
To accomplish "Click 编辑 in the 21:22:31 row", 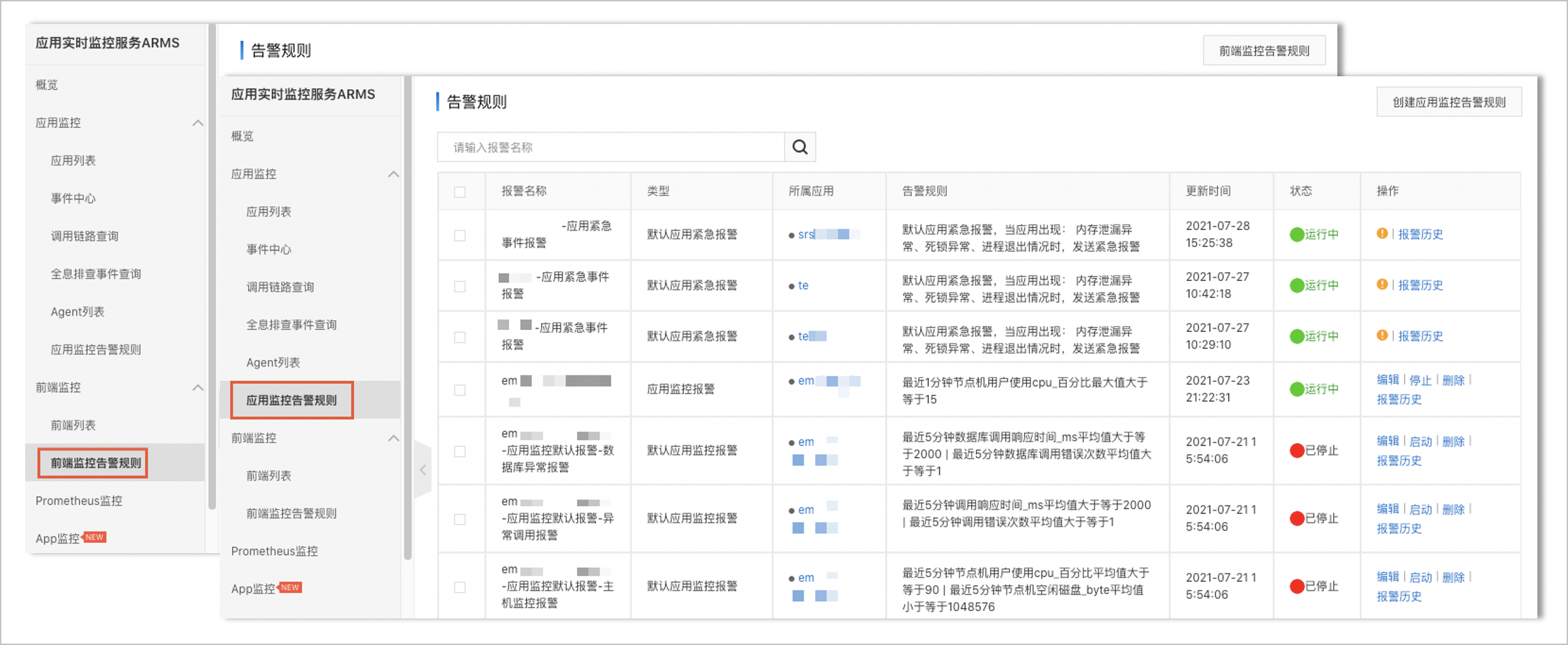I will (1388, 380).
